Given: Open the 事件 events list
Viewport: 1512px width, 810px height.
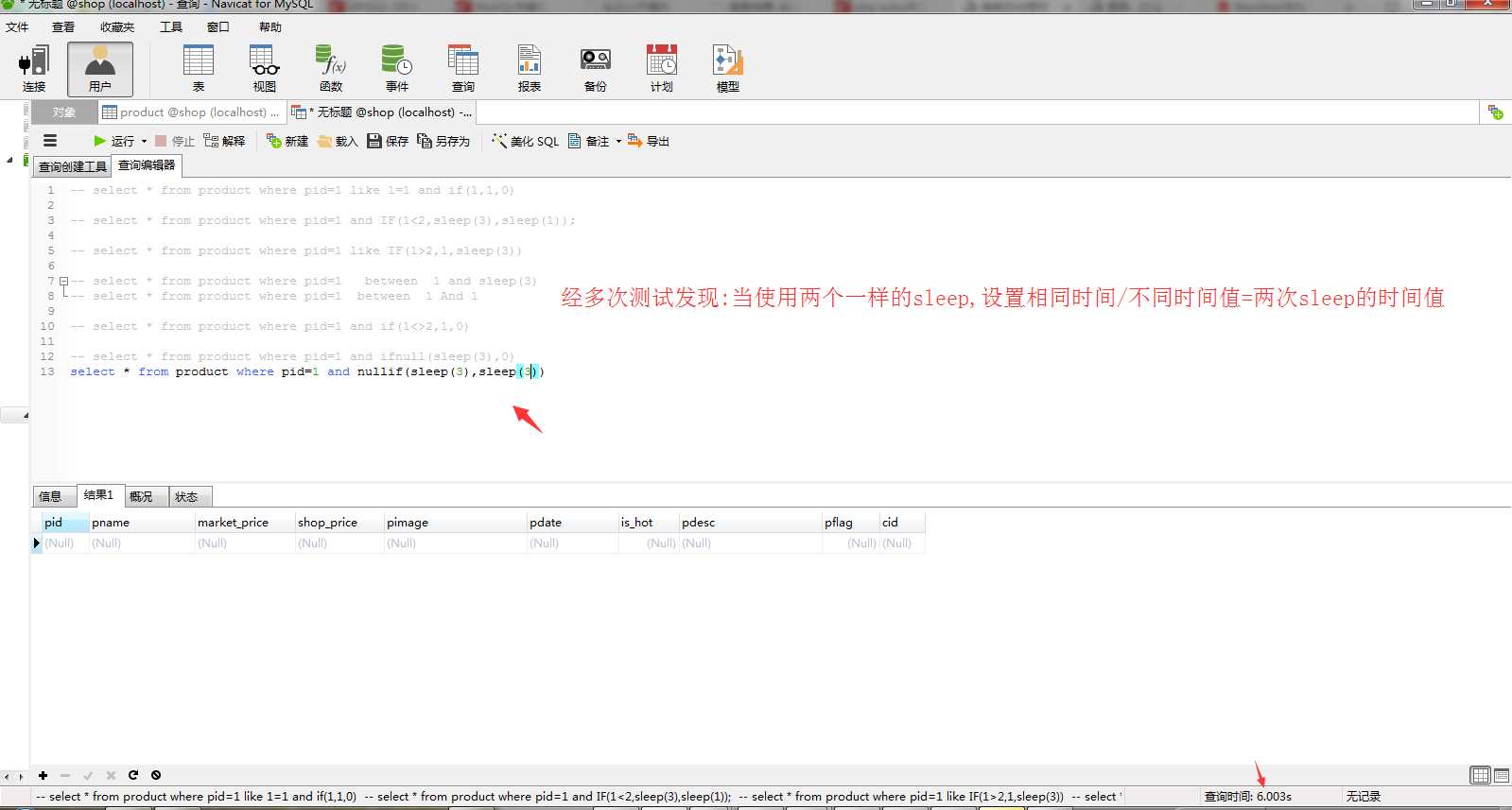Looking at the screenshot, I should (397, 69).
